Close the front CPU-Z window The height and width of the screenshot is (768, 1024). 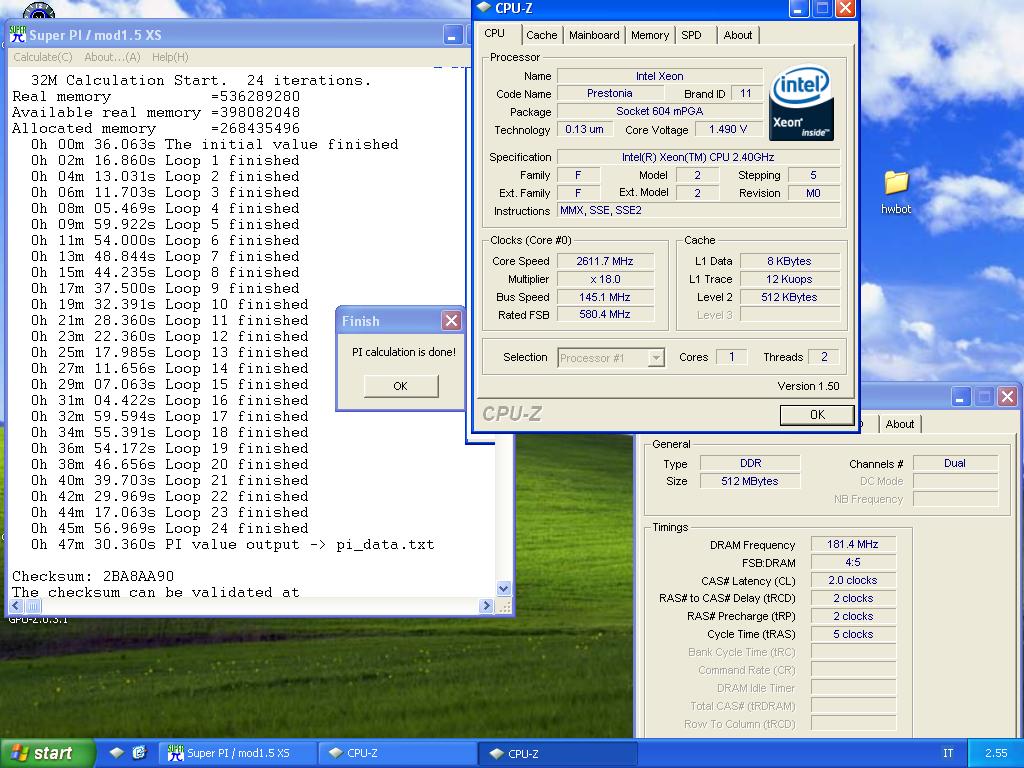(x=845, y=8)
